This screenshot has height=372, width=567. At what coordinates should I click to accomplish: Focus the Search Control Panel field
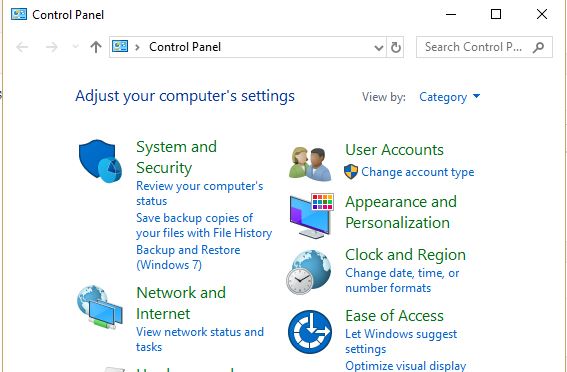coord(474,47)
